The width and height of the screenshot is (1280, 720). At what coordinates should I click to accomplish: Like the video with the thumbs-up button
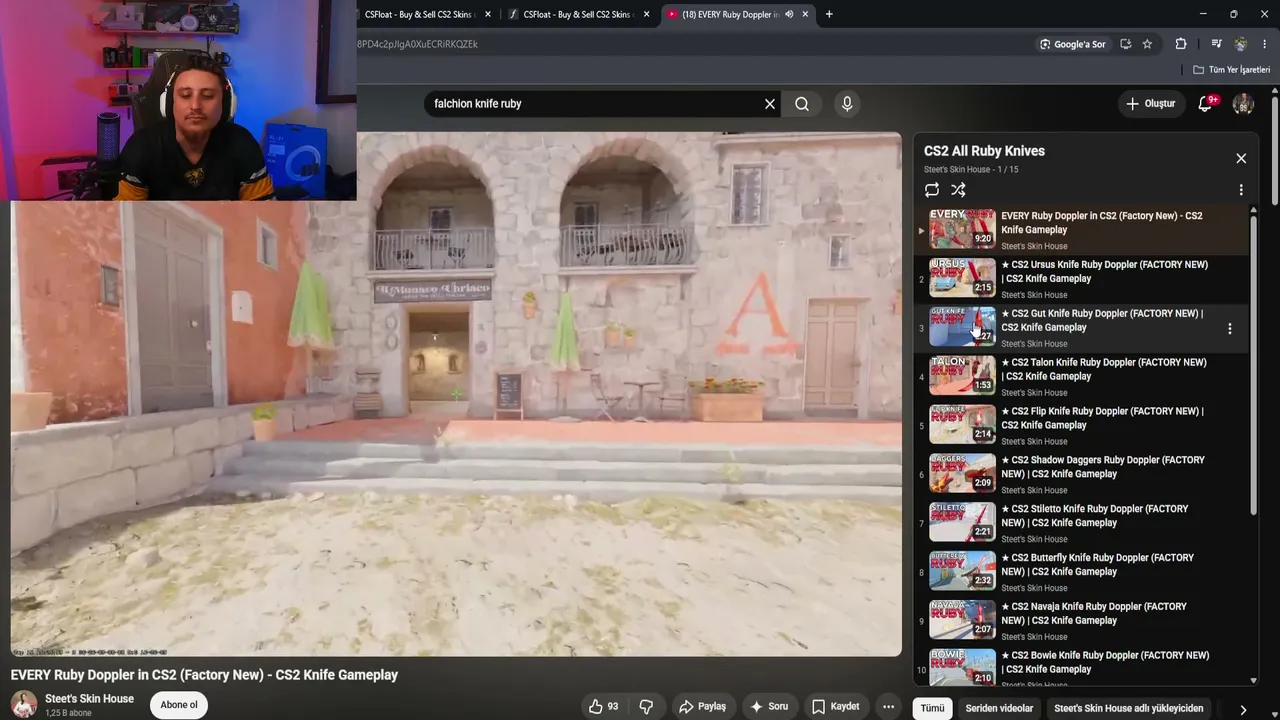[x=603, y=707]
